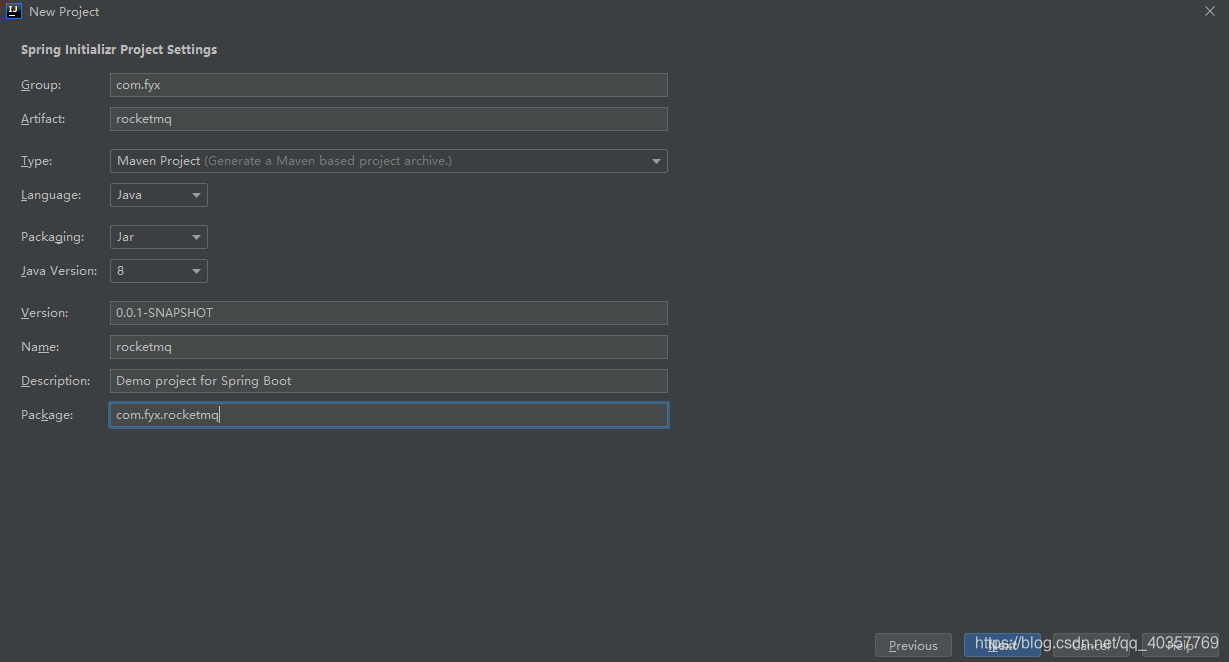Open the Language dropdown set to Java
Screen dimensions: 1229x662
(x=158, y=195)
